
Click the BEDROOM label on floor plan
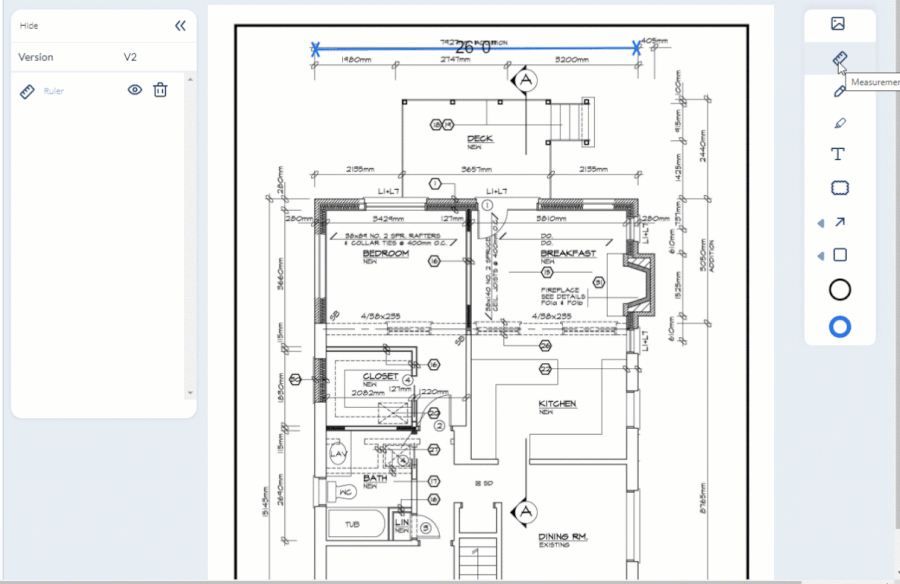coord(386,253)
